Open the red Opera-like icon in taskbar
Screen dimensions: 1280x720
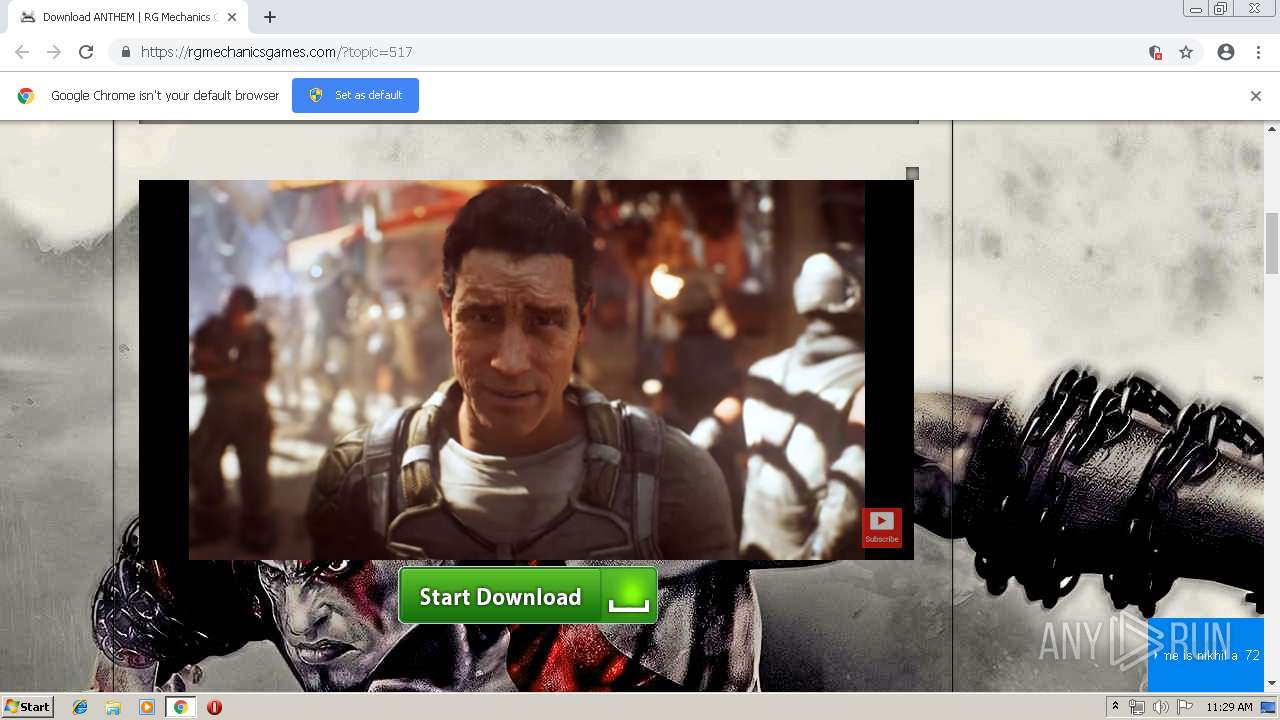pyautogui.click(x=214, y=707)
